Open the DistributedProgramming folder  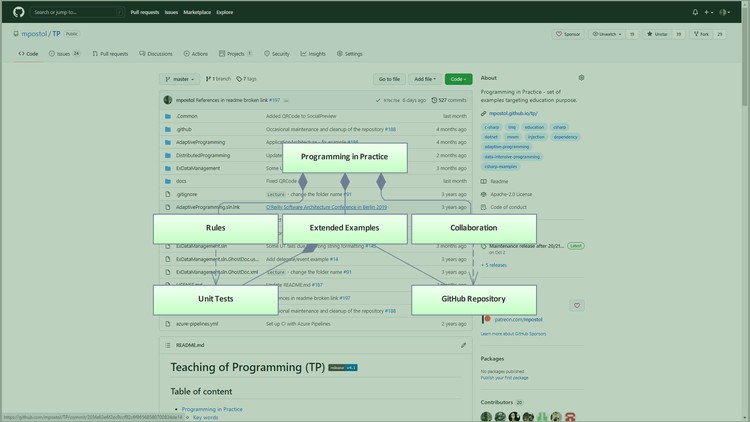click(203, 155)
